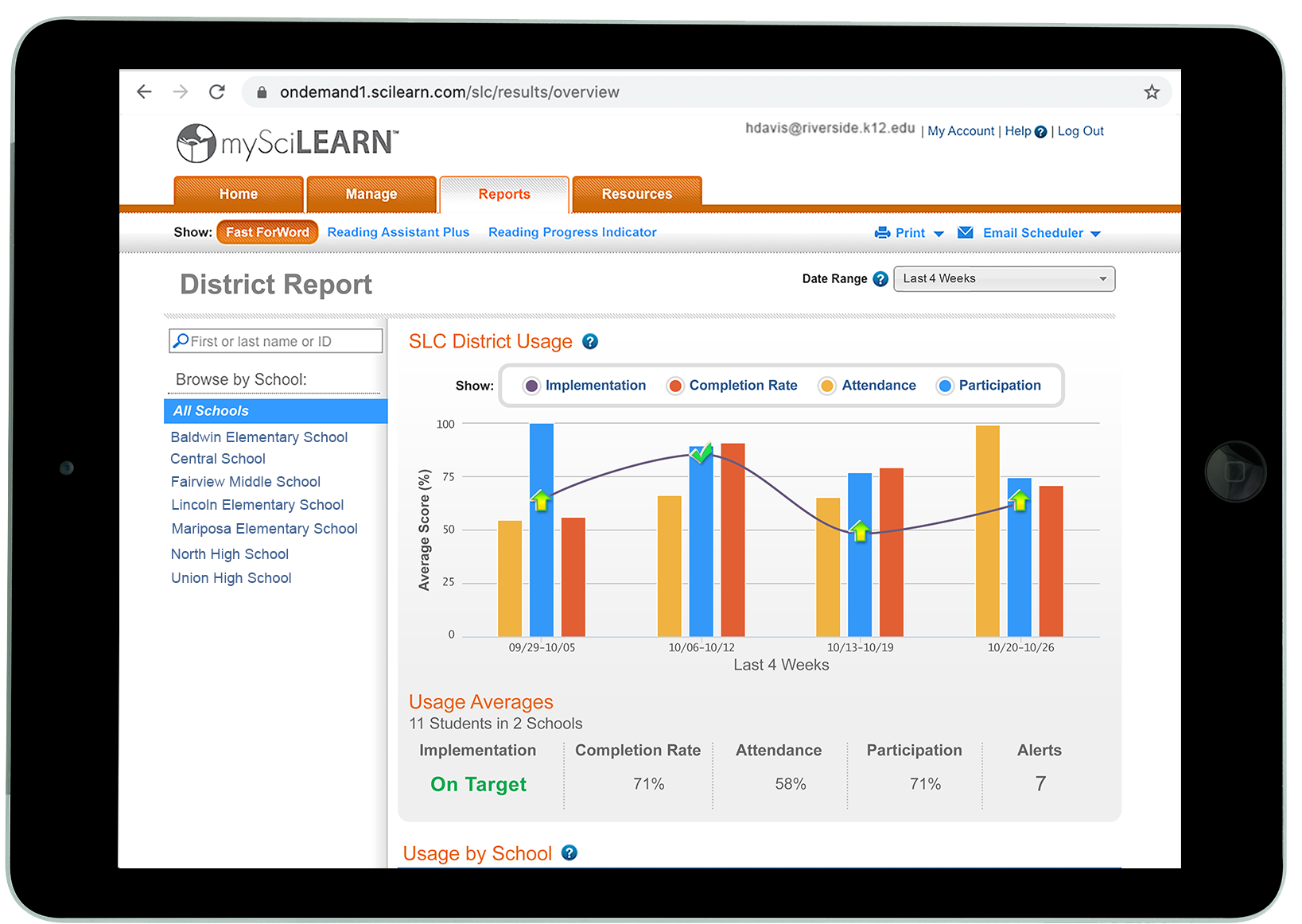
Task: Select Fast ForWord report type
Action: tap(267, 232)
